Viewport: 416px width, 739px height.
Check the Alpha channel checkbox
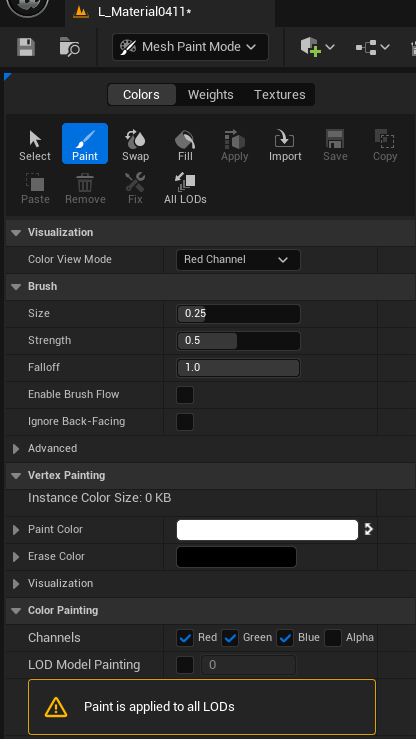tap(333, 638)
